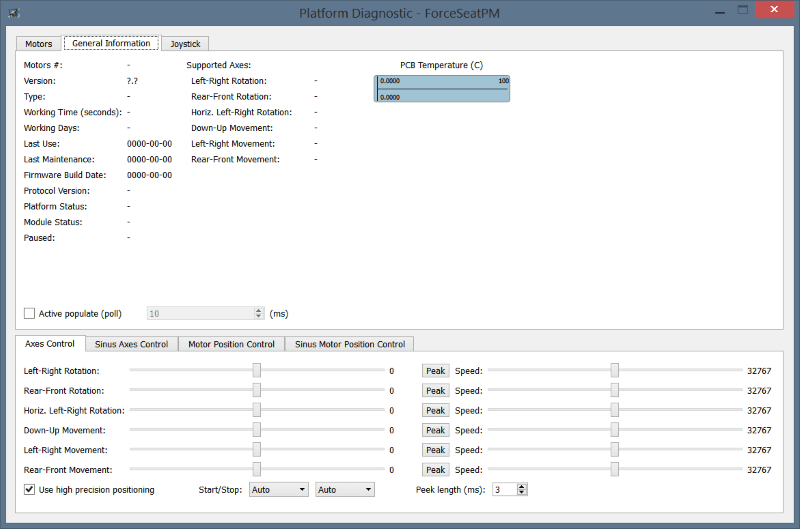Click Horiz. Left-Right Rotation position slider handle
The height and width of the screenshot is (529, 800).
[x=257, y=410]
